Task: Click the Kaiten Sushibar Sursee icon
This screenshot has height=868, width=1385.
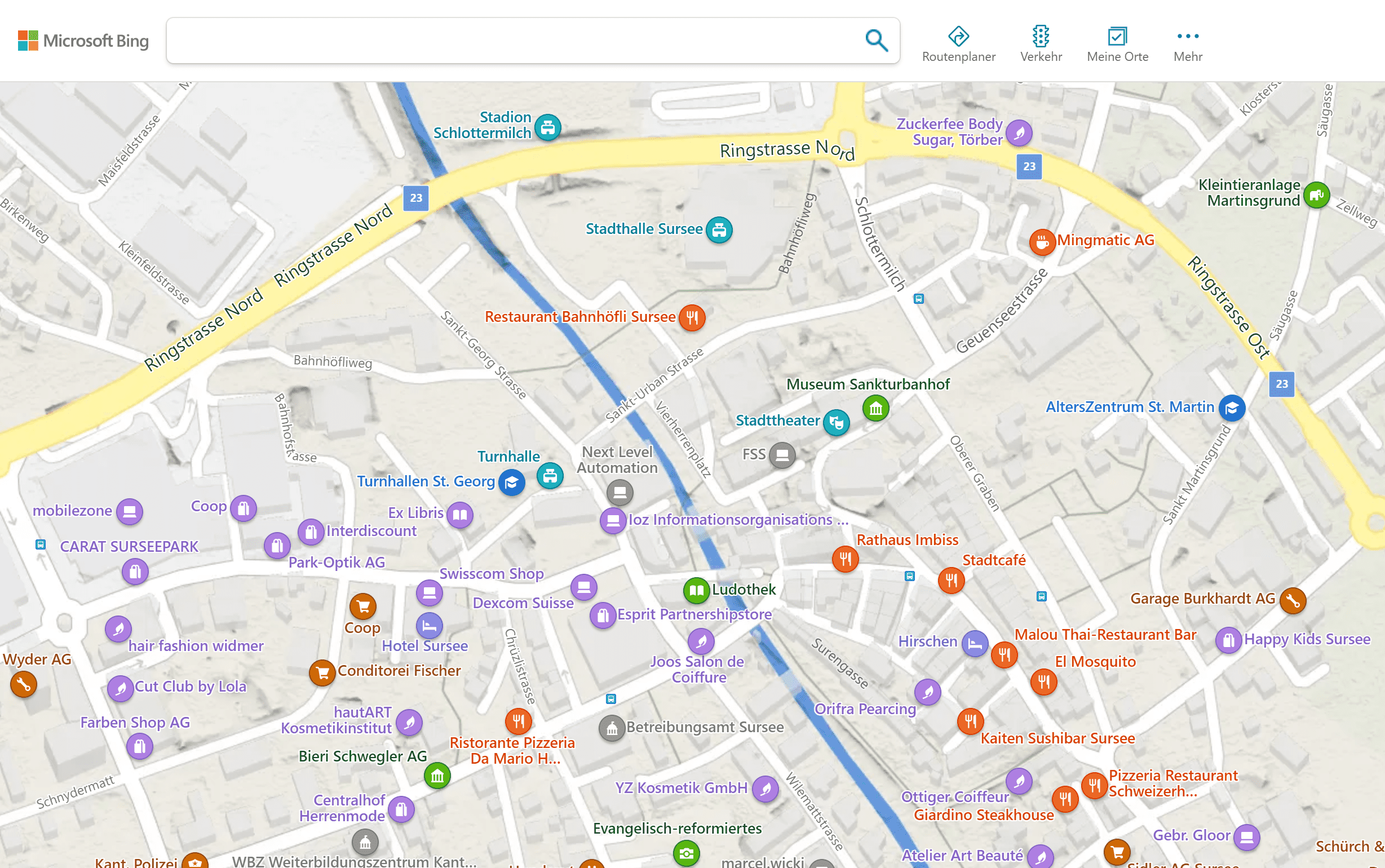Action: pyautogui.click(x=970, y=721)
